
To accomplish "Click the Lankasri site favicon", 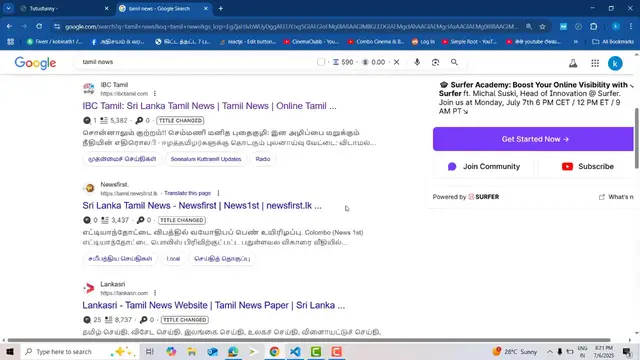I will 89,288.
